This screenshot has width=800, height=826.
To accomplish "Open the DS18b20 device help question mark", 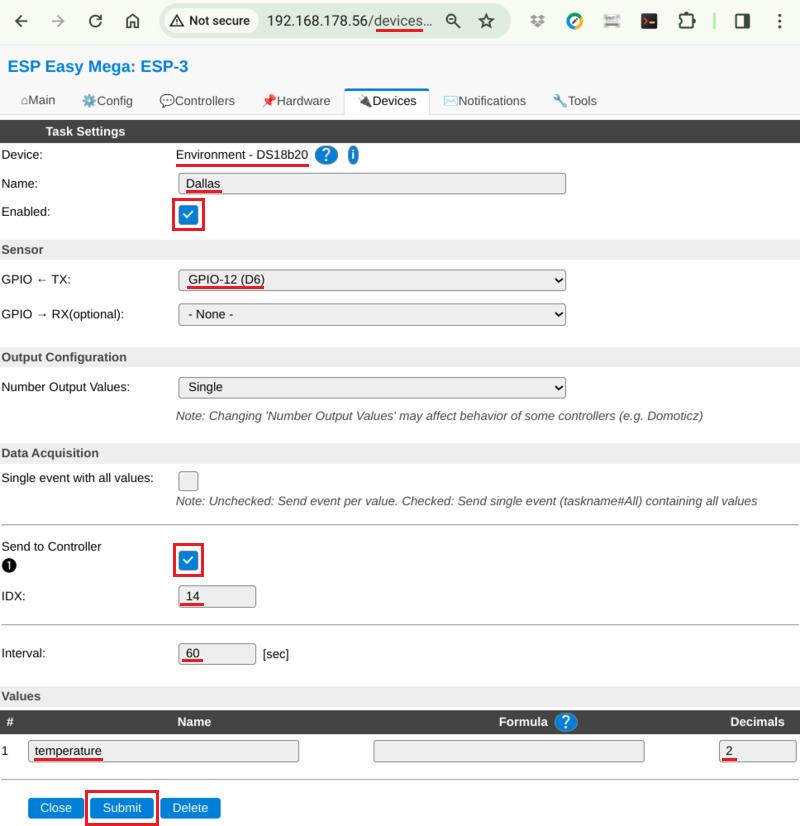I will coord(326,155).
